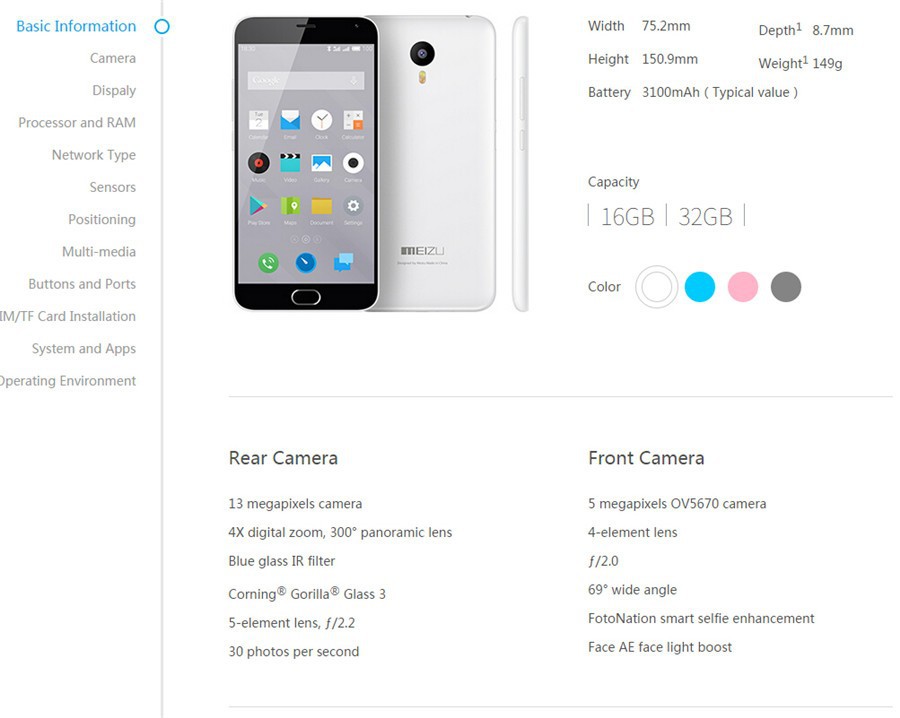Go to Multi-media section
900x718 pixels.
pyautogui.click(x=99, y=251)
